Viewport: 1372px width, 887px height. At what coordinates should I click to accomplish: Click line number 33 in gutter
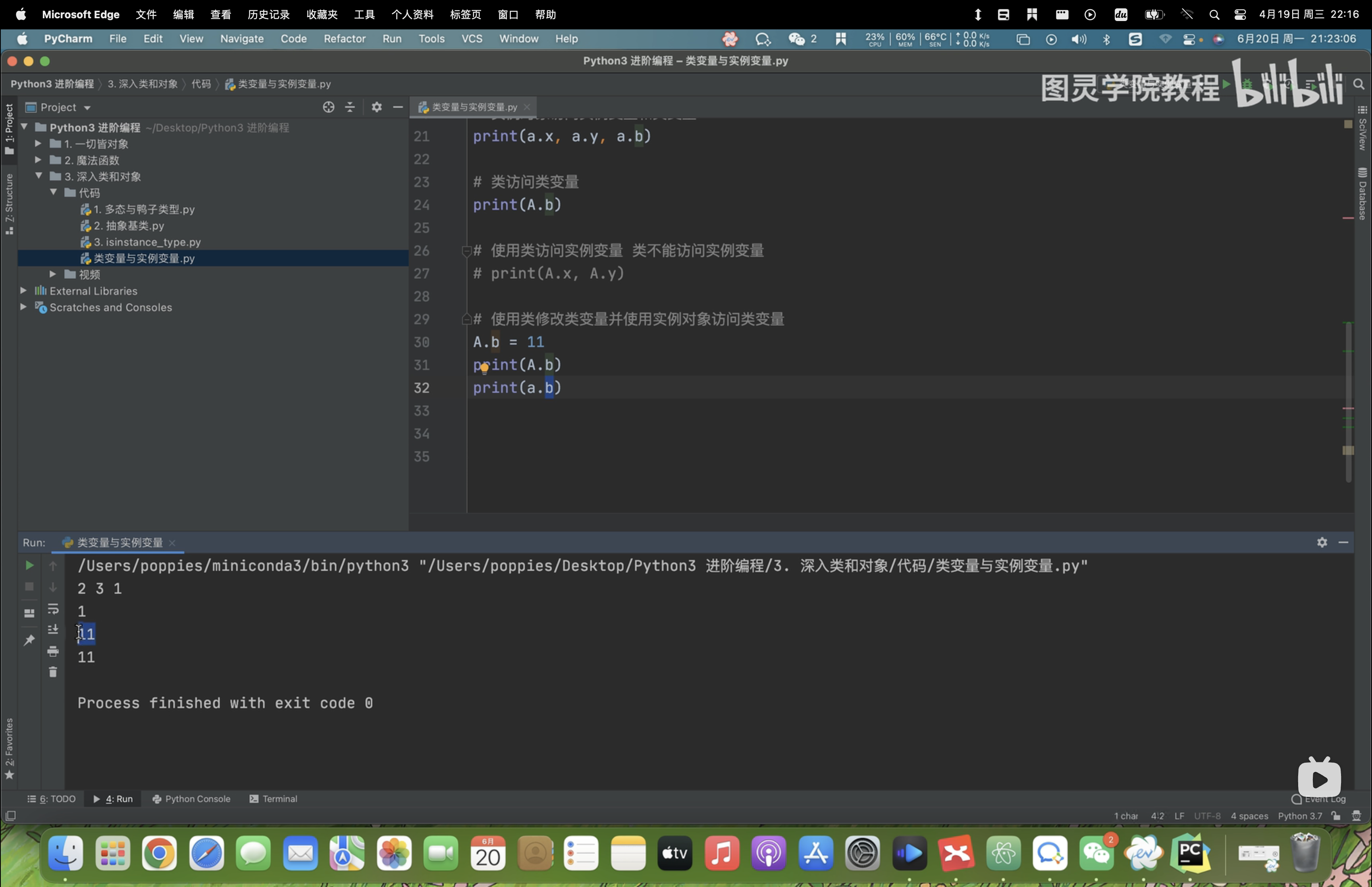[422, 411]
